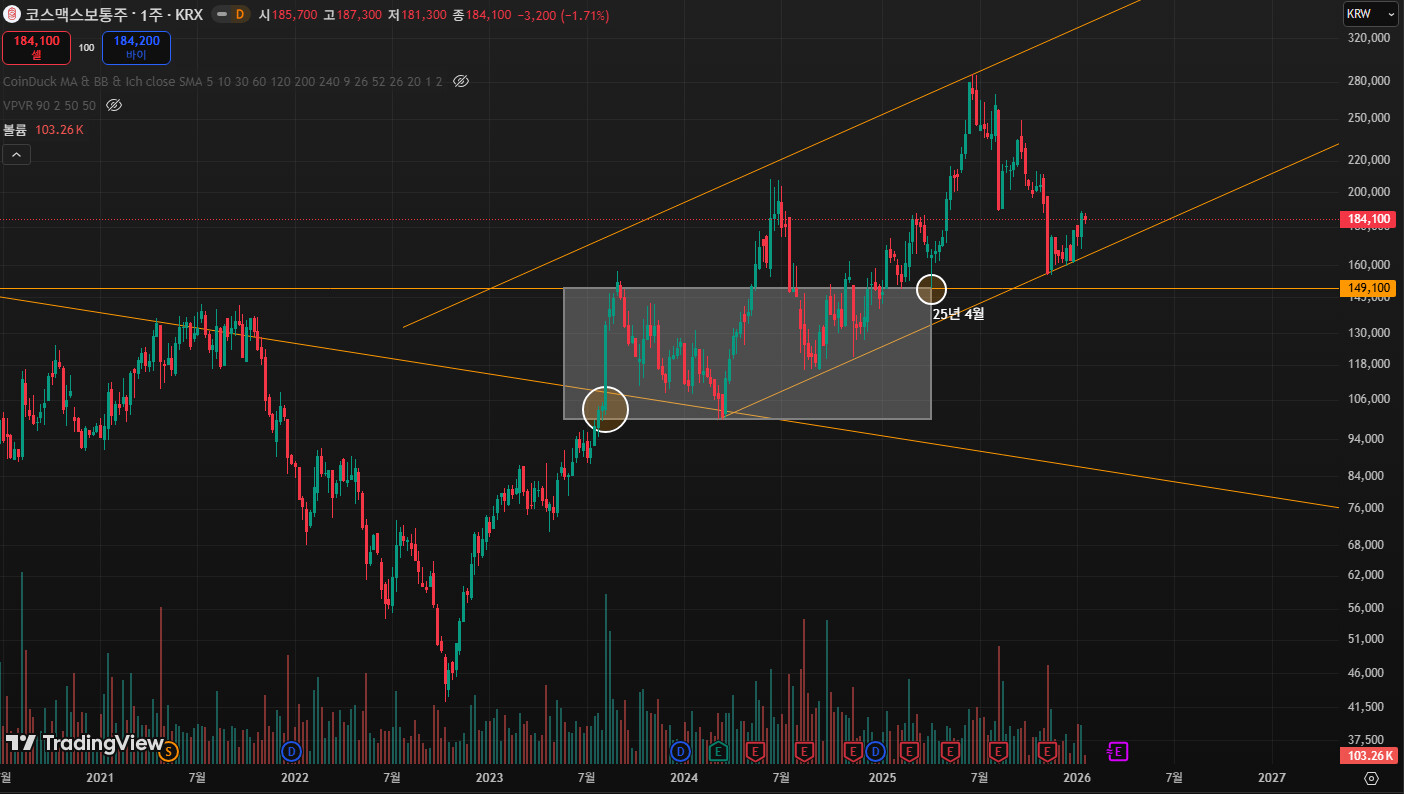Click the 2027 label on the time axis

coord(1271,777)
